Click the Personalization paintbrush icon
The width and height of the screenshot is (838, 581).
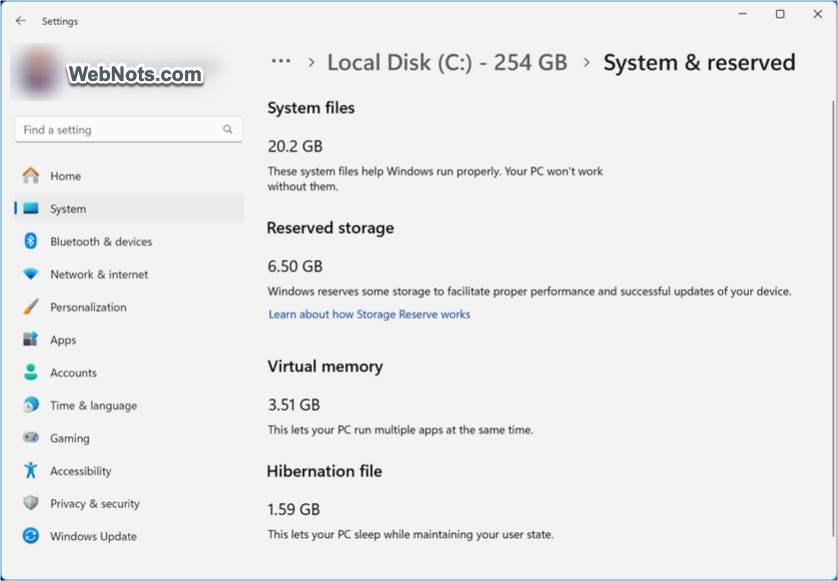point(31,307)
